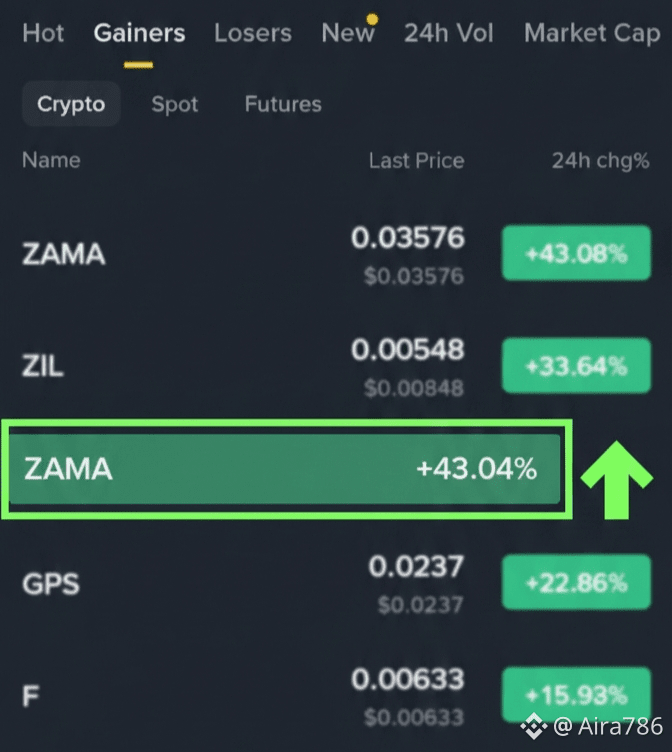This screenshot has width=672, height=752.
Task: Open the Market Cap tab
Action: click(x=592, y=33)
